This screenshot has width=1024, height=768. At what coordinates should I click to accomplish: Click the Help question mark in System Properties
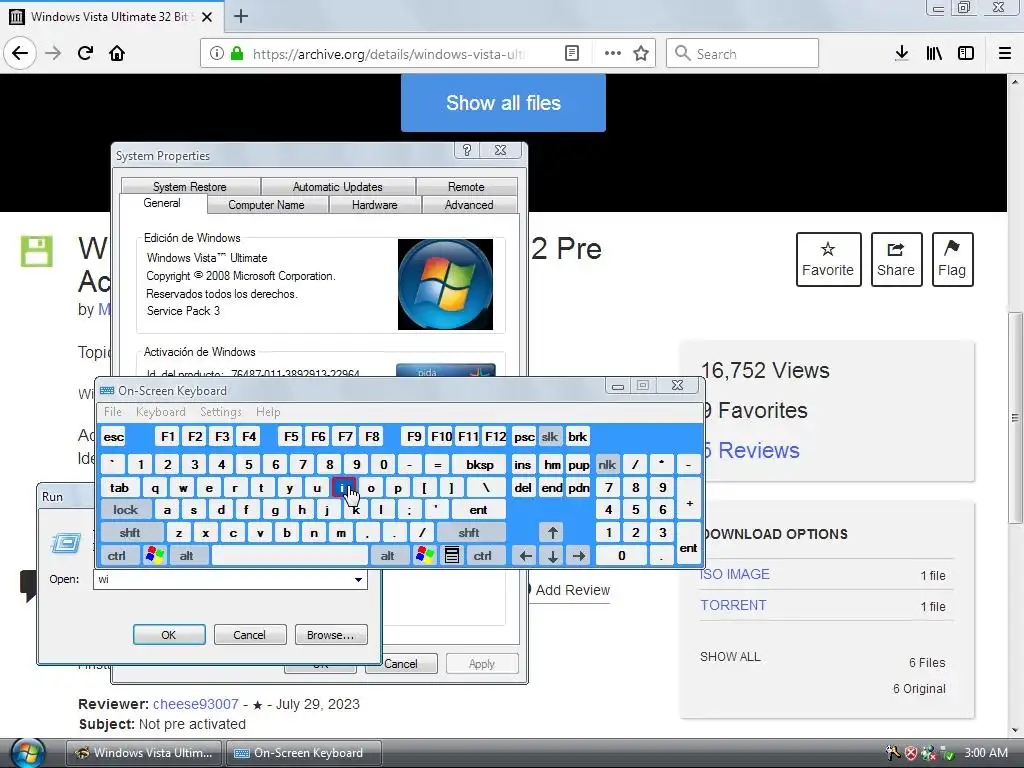[467, 150]
